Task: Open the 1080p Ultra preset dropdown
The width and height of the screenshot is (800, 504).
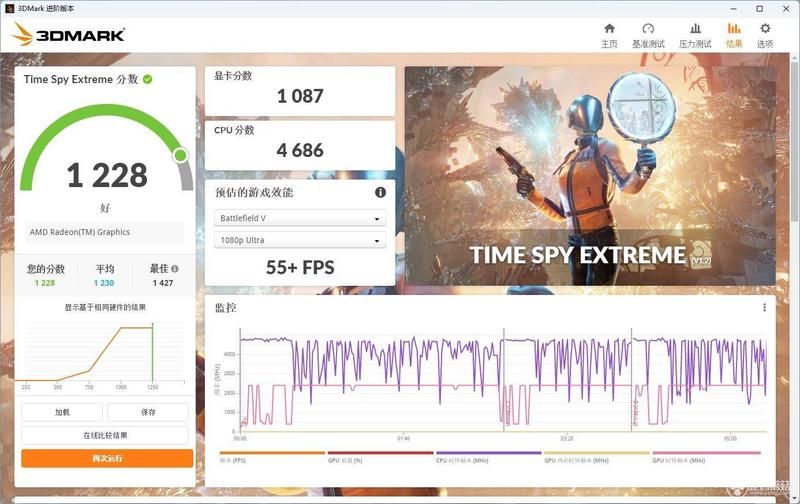Action: pyautogui.click(x=300, y=240)
